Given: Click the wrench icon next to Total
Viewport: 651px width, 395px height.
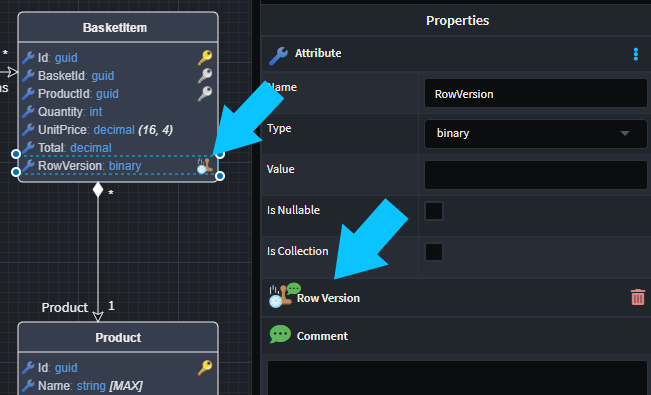Looking at the screenshot, I should 28,147.
